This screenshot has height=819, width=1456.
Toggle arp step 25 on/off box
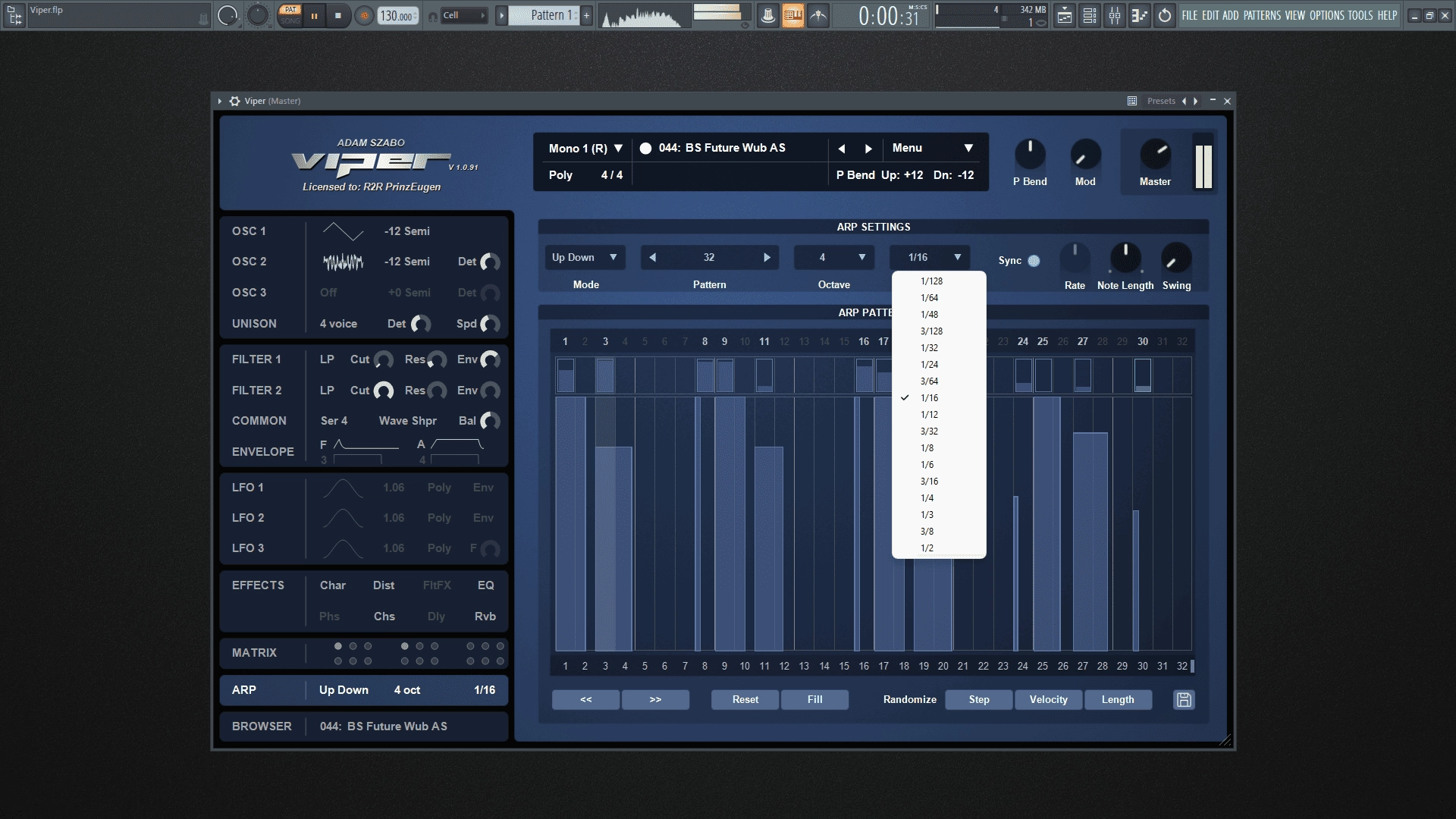[1043, 375]
